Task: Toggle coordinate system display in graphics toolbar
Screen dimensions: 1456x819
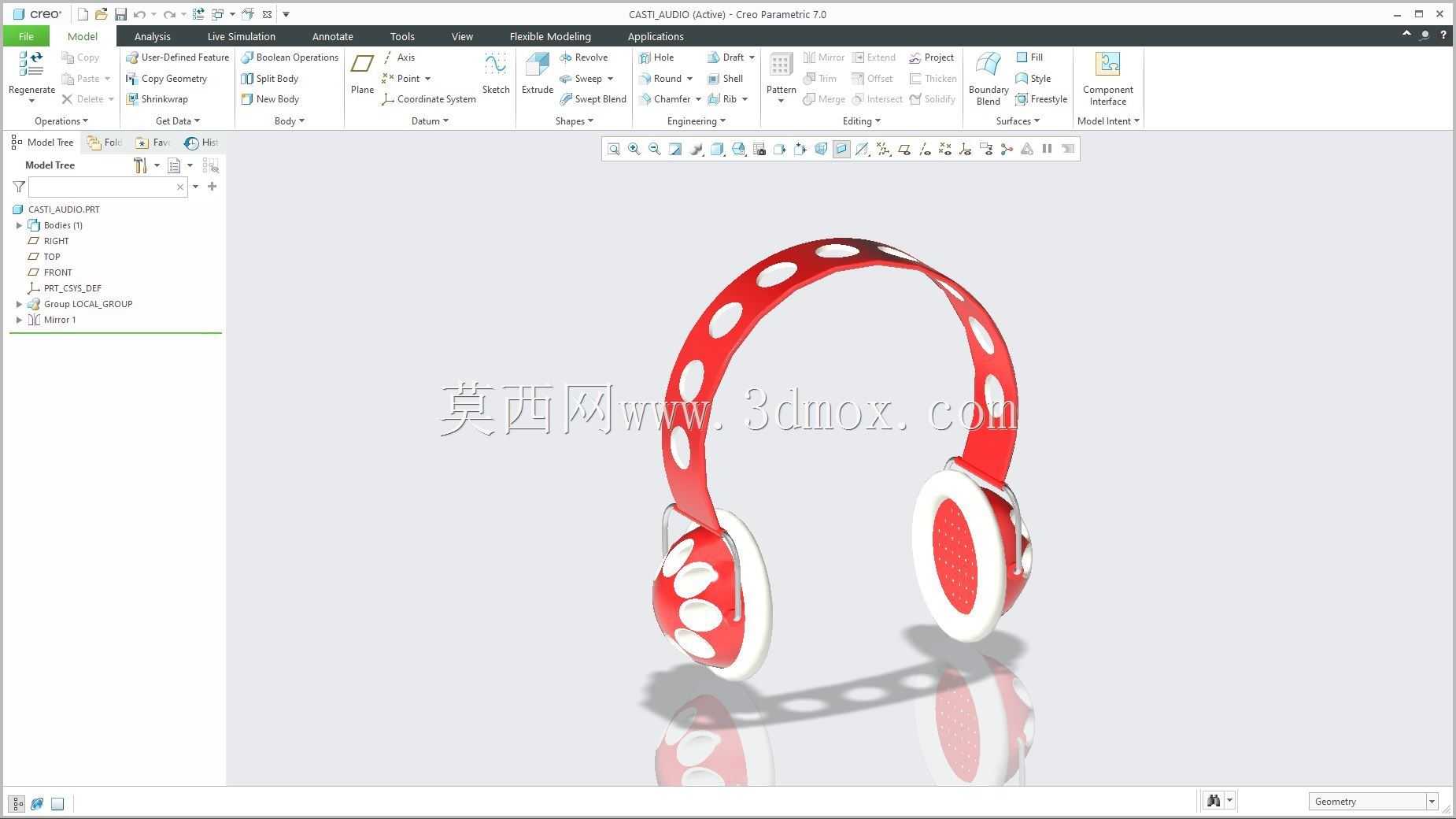Action: click(x=965, y=149)
